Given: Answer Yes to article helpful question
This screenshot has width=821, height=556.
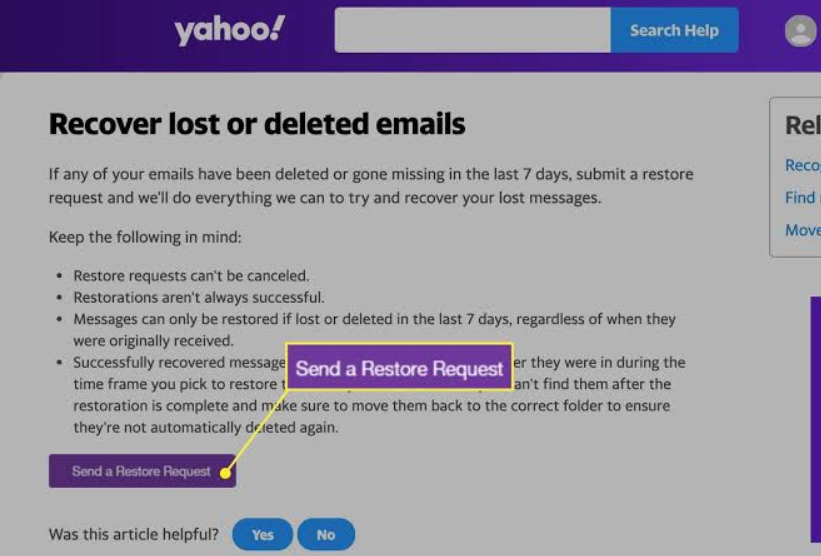Looking at the screenshot, I should click(x=262, y=535).
